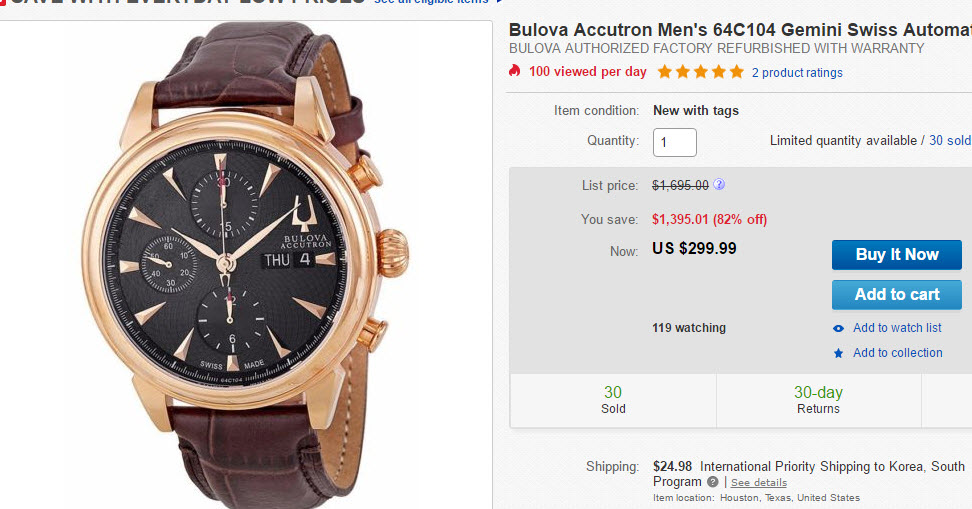Click the star icon for collection
This screenshot has width=972, height=509.
click(x=839, y=353)
